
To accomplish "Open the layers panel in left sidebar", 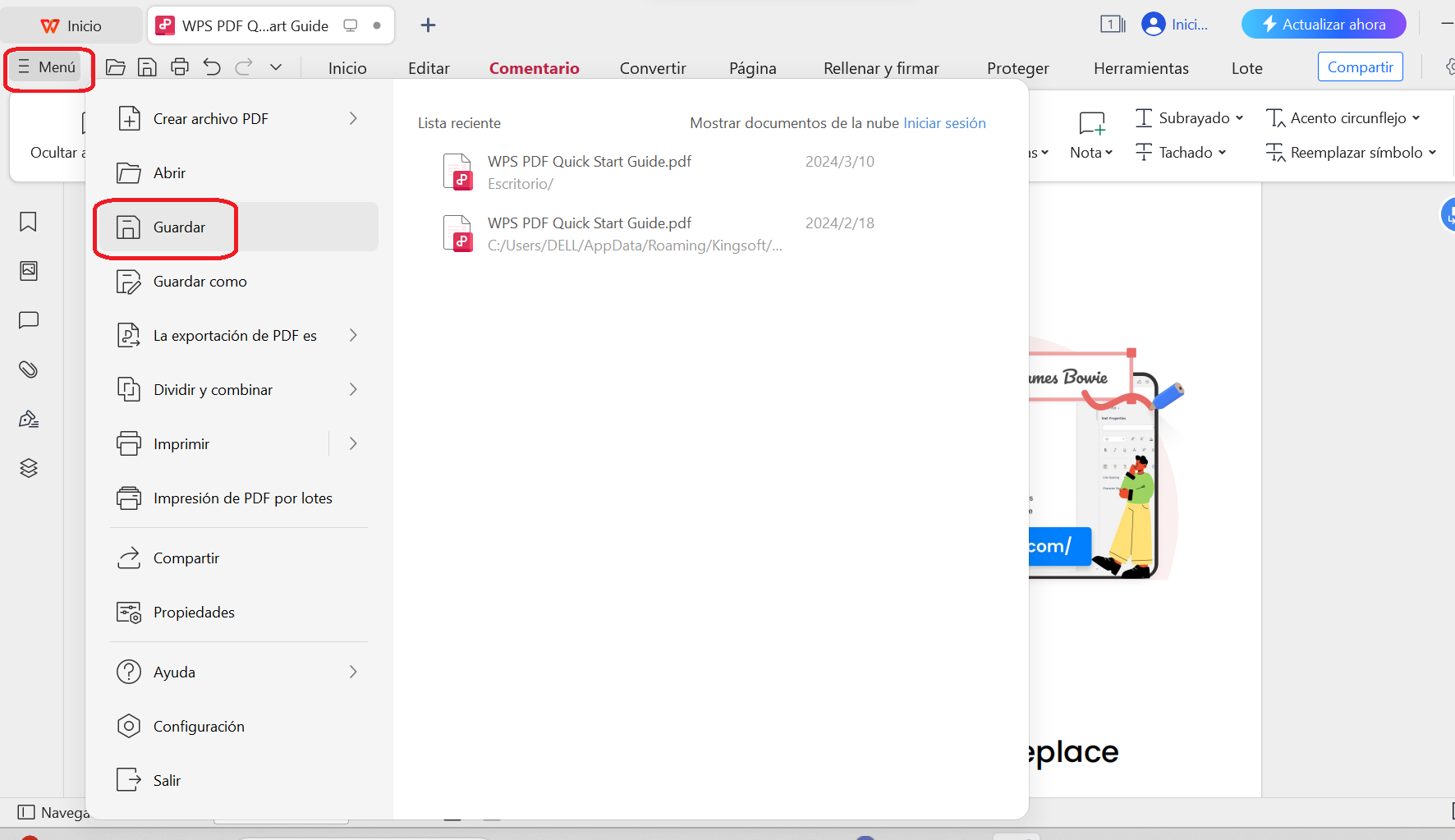I will coord(29,468).
